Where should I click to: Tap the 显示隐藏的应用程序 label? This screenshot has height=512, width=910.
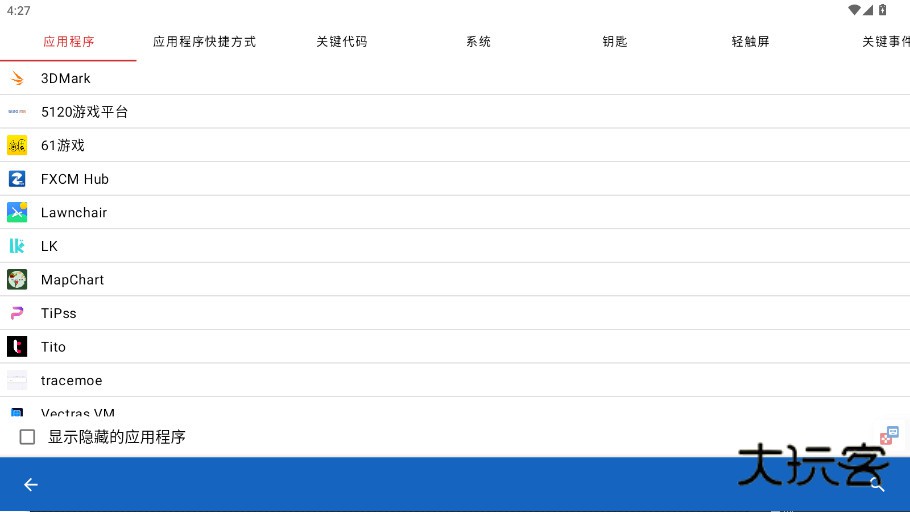click(117, 437)
